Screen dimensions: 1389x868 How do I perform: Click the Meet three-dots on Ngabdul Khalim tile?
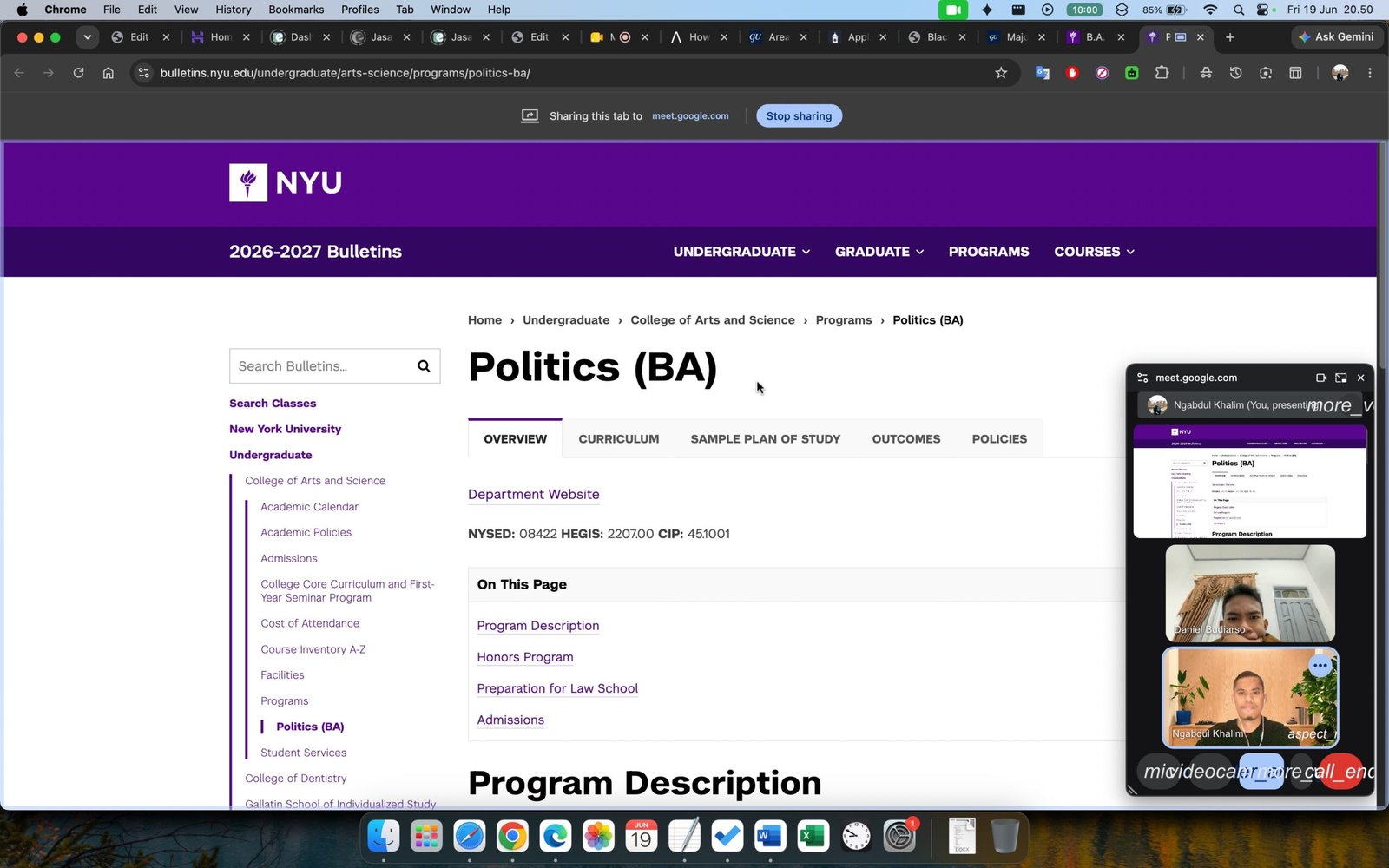(1320, 666)
